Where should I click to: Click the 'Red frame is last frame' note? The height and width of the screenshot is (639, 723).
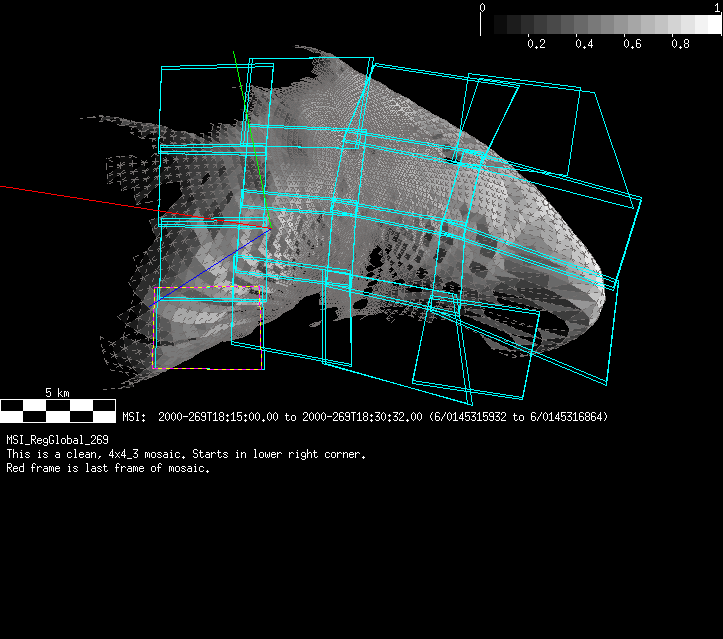(x=108, y=469)
